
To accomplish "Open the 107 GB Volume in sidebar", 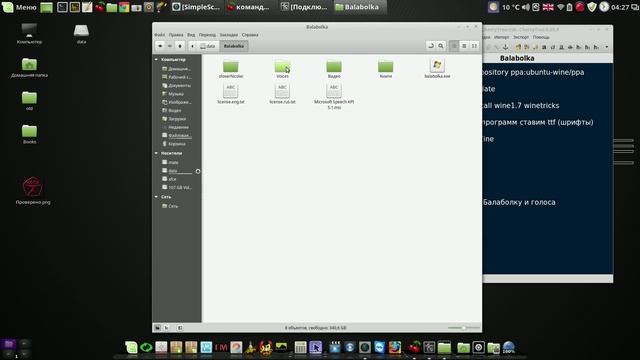I will click(x=176, y=187).
